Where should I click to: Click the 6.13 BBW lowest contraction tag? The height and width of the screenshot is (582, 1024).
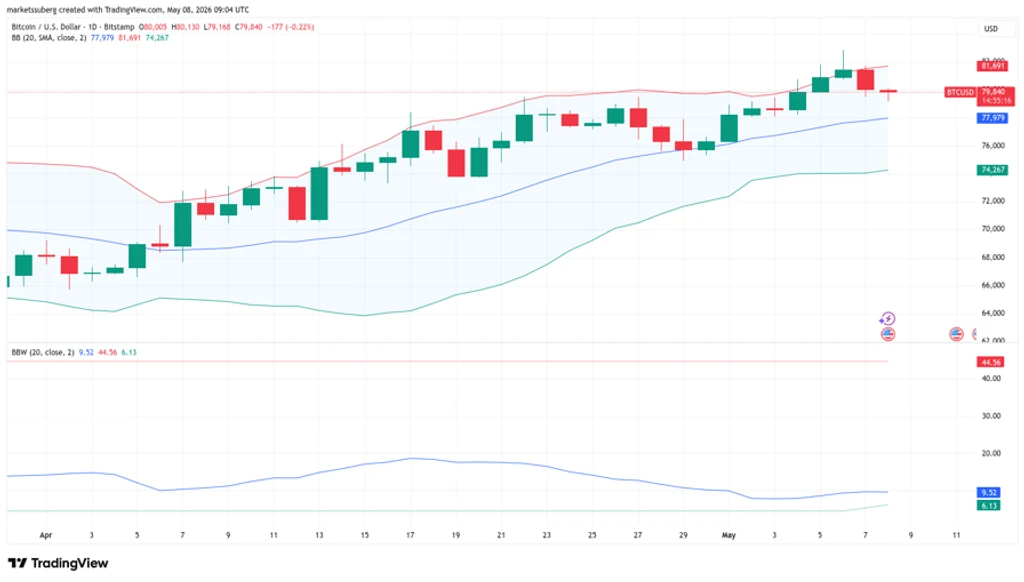tap(989, 506)
